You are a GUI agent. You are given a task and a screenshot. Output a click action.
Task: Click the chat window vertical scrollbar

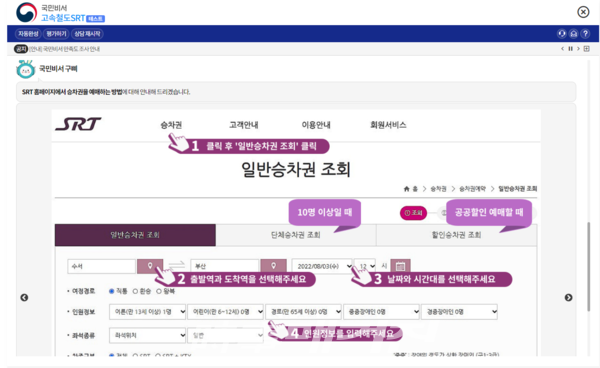click(589, 267)
